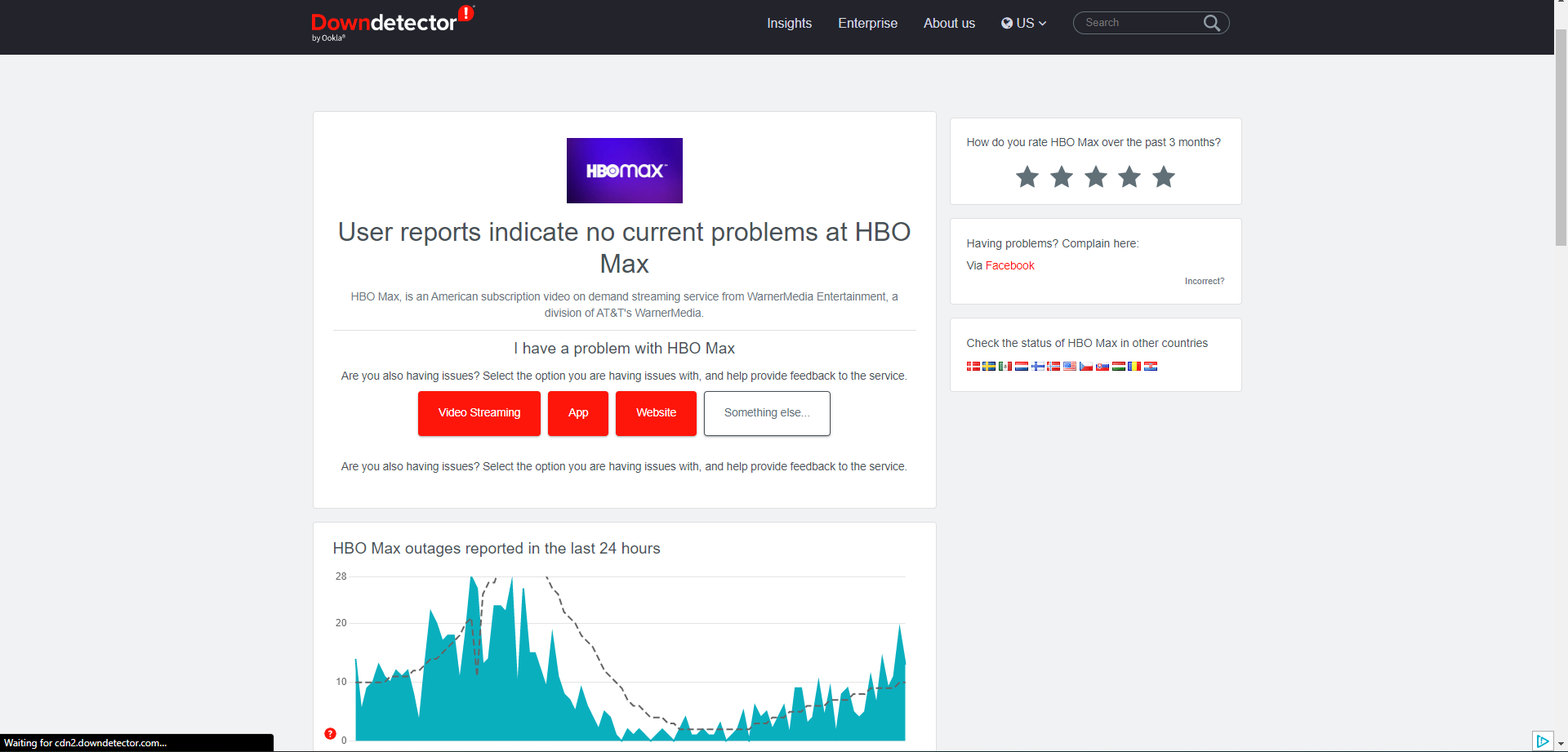Select the United States flag
The width and height of the screenshot is (1568, 752).
1070,366
